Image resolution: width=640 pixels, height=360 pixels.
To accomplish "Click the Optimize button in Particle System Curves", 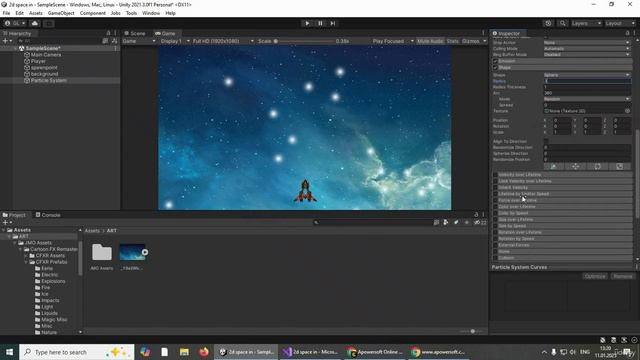I will point(595,276).
